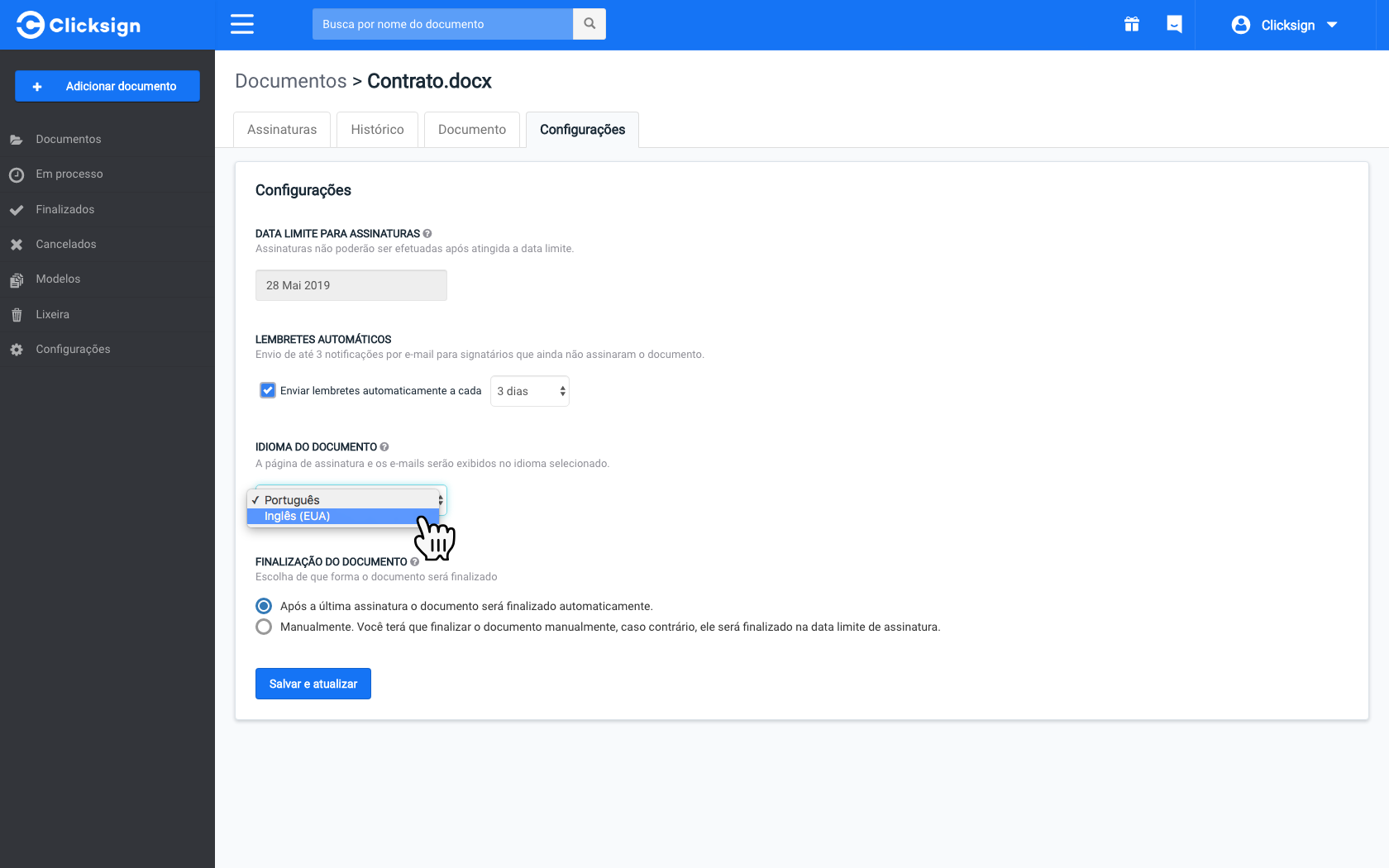The height and width of the screenshot is (868, 1389).
Task: Click the document name search field
Action: point(442,24)
